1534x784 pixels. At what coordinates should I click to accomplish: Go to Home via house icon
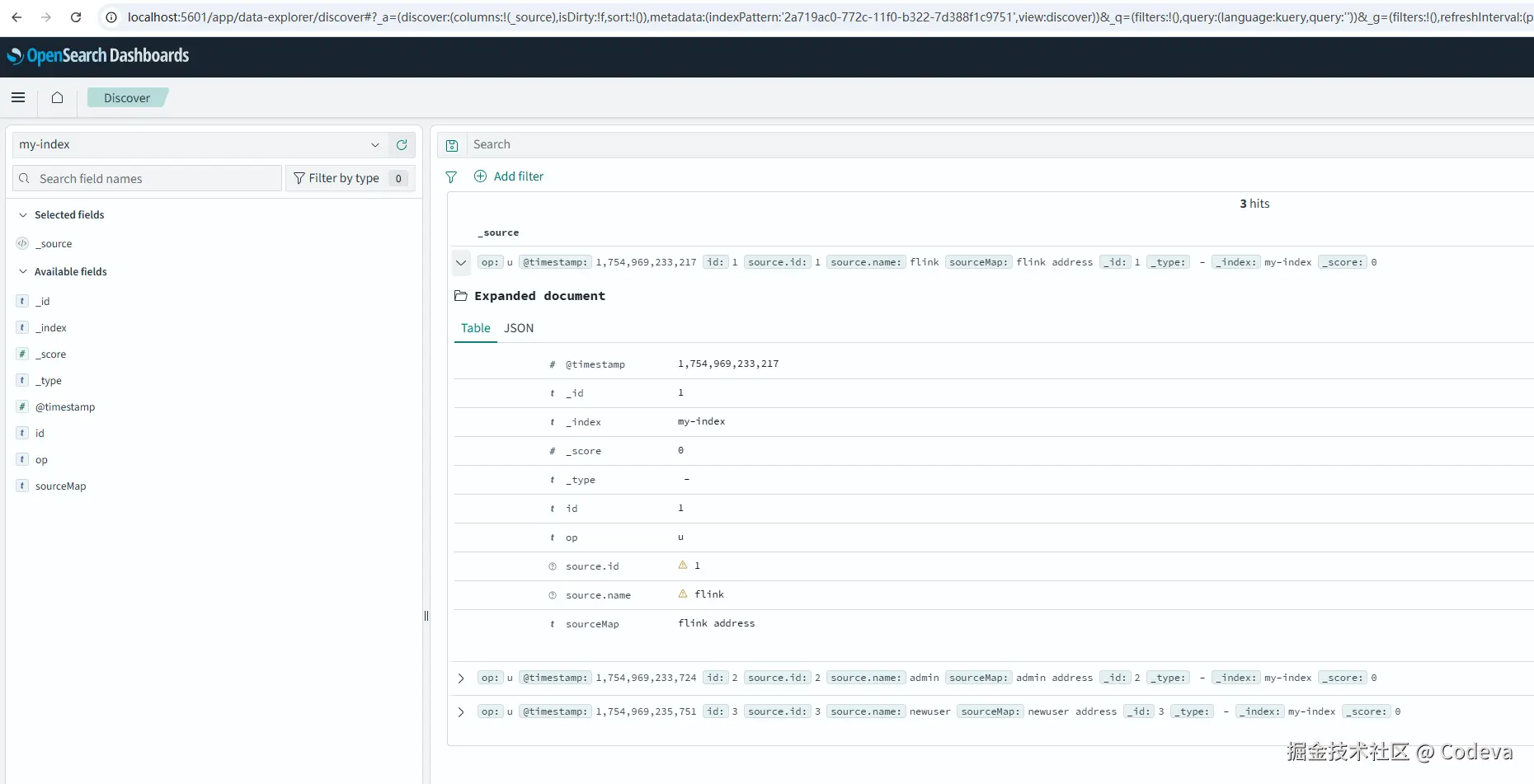point(57,97)
